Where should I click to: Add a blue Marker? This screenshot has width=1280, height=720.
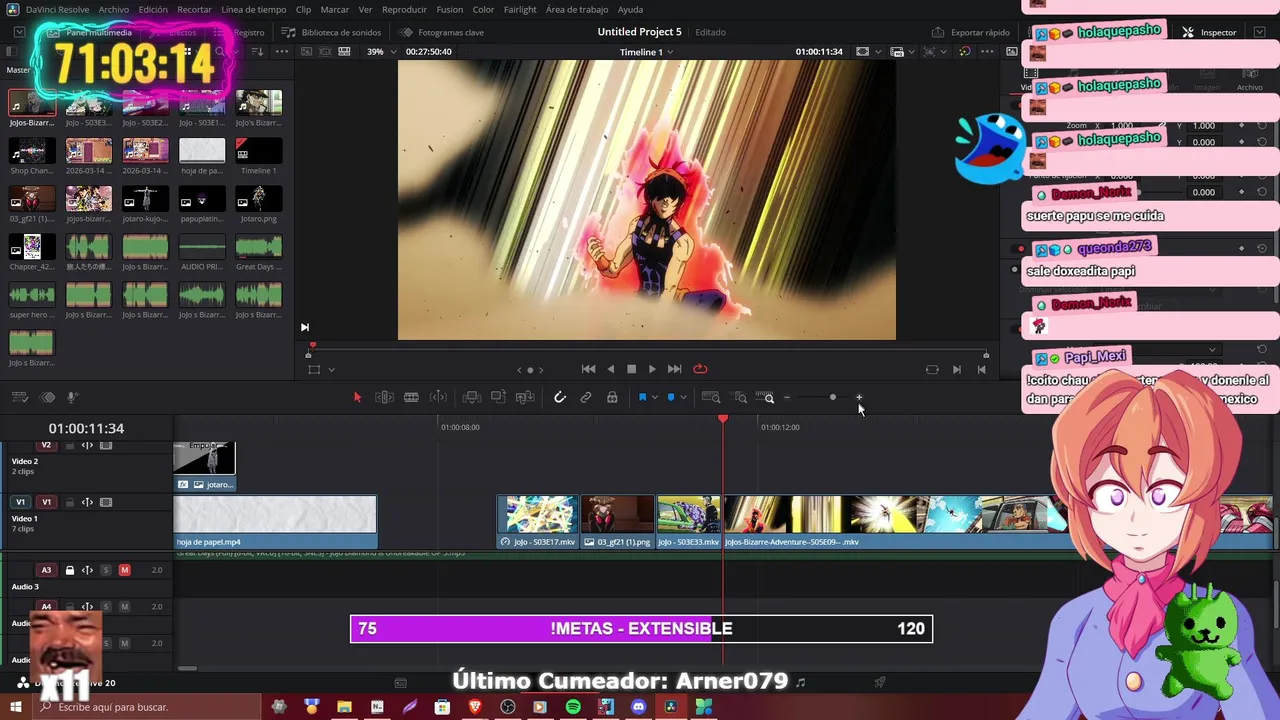(x=670, y=397)
